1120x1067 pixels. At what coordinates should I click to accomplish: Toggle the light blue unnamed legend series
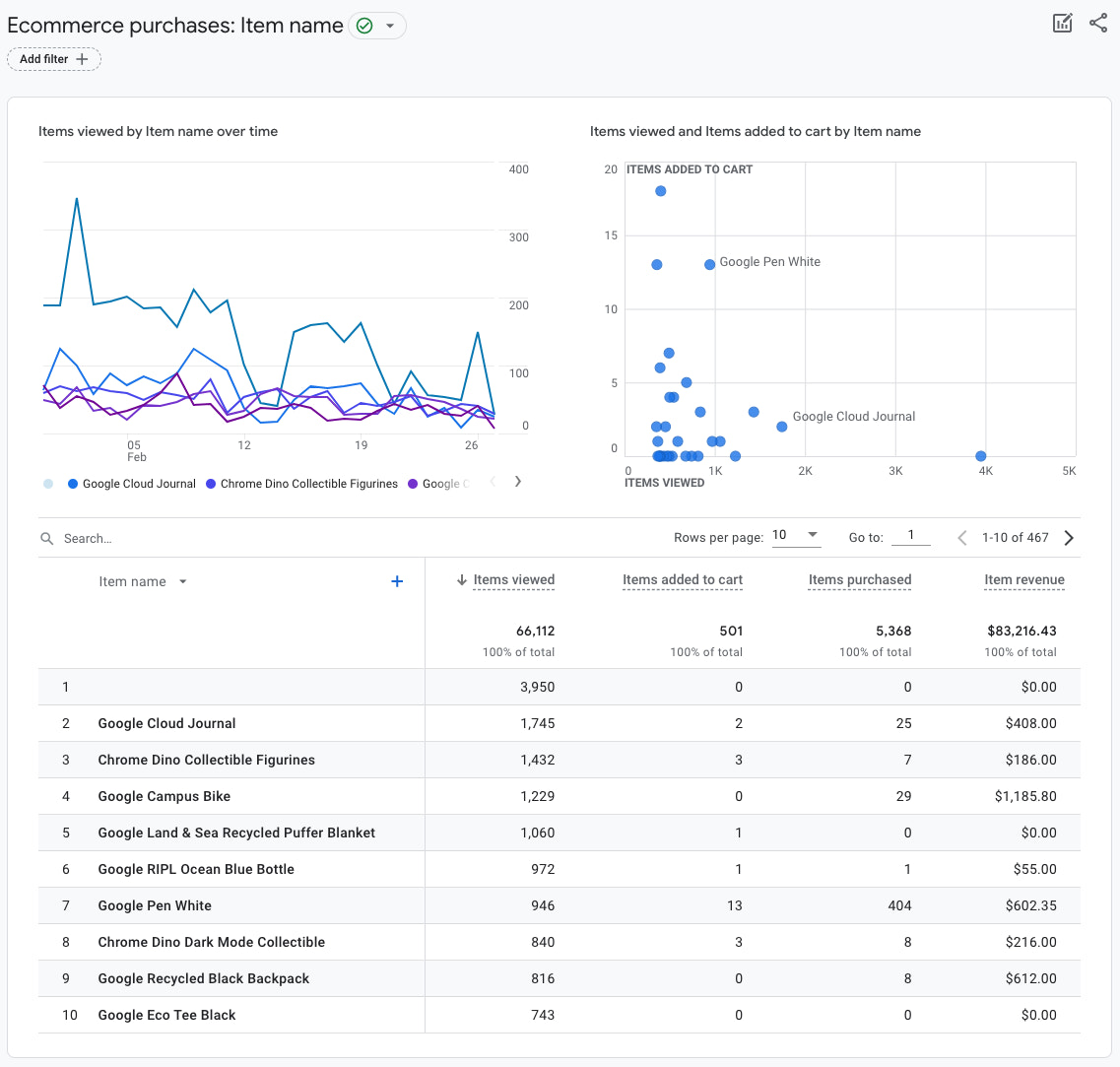(x=48, y=484)
